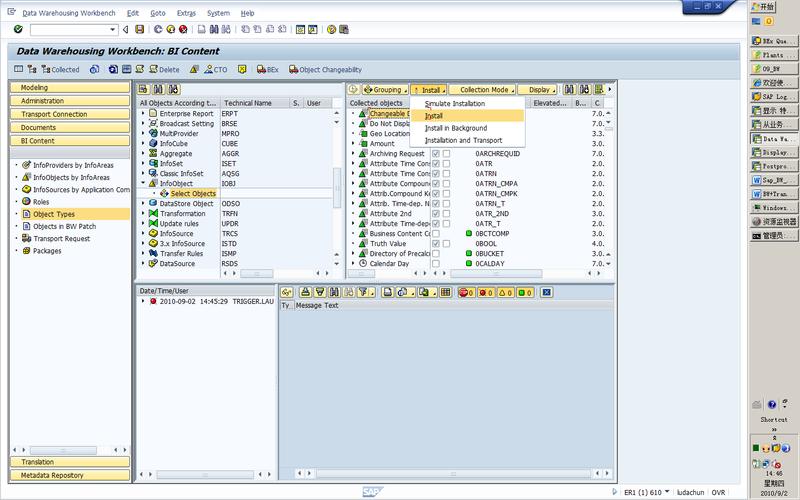This screenshot has width=800, height=500.
Task: Click the Find binoculars icon in standard toolbar
Action: [214, 30]
